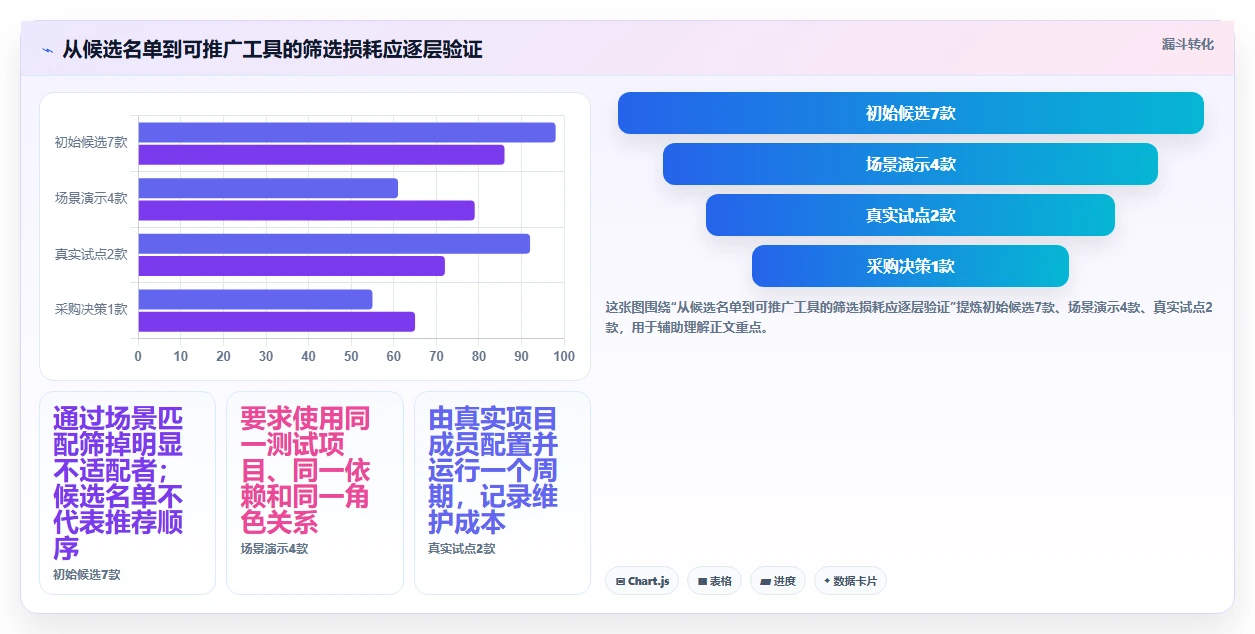Click the purple bar for 真实试点2款

point(291,266)
